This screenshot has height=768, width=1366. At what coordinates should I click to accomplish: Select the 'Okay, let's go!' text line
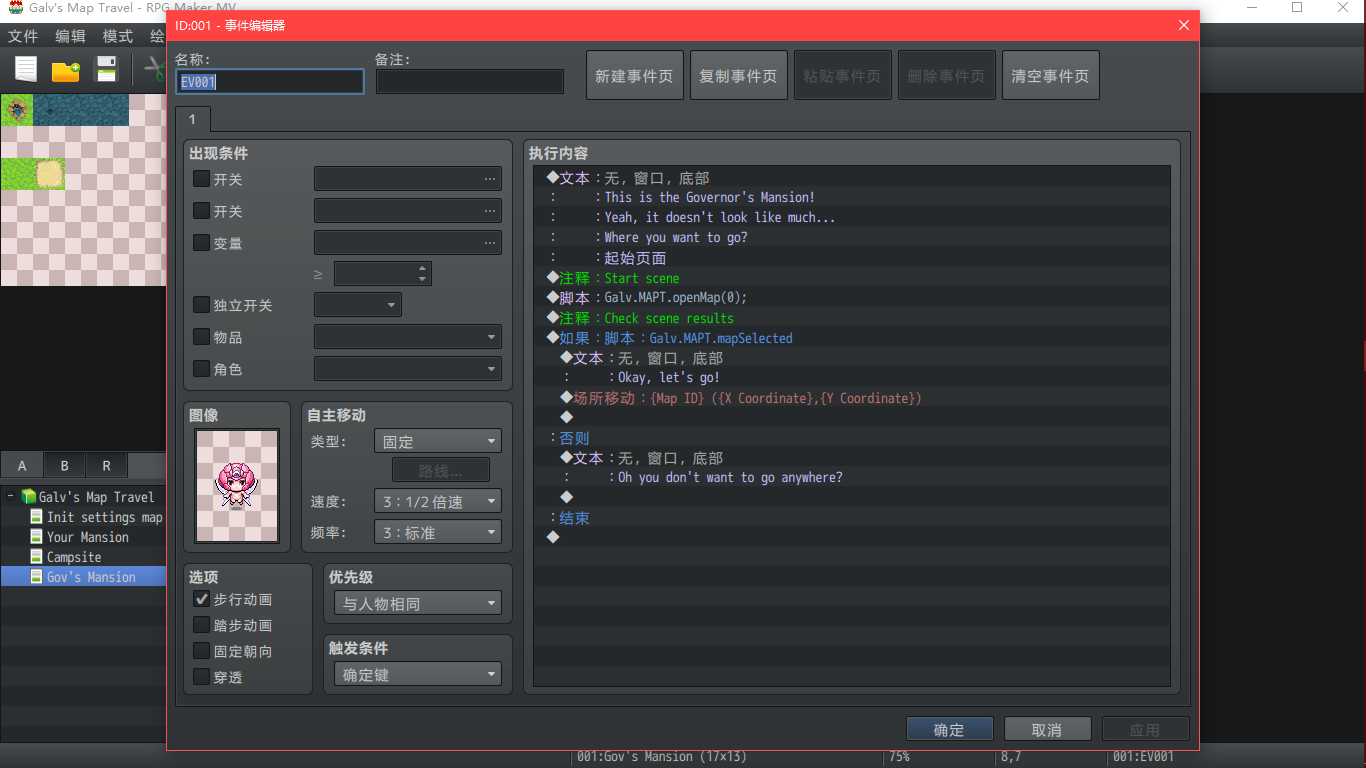[852, 378]
